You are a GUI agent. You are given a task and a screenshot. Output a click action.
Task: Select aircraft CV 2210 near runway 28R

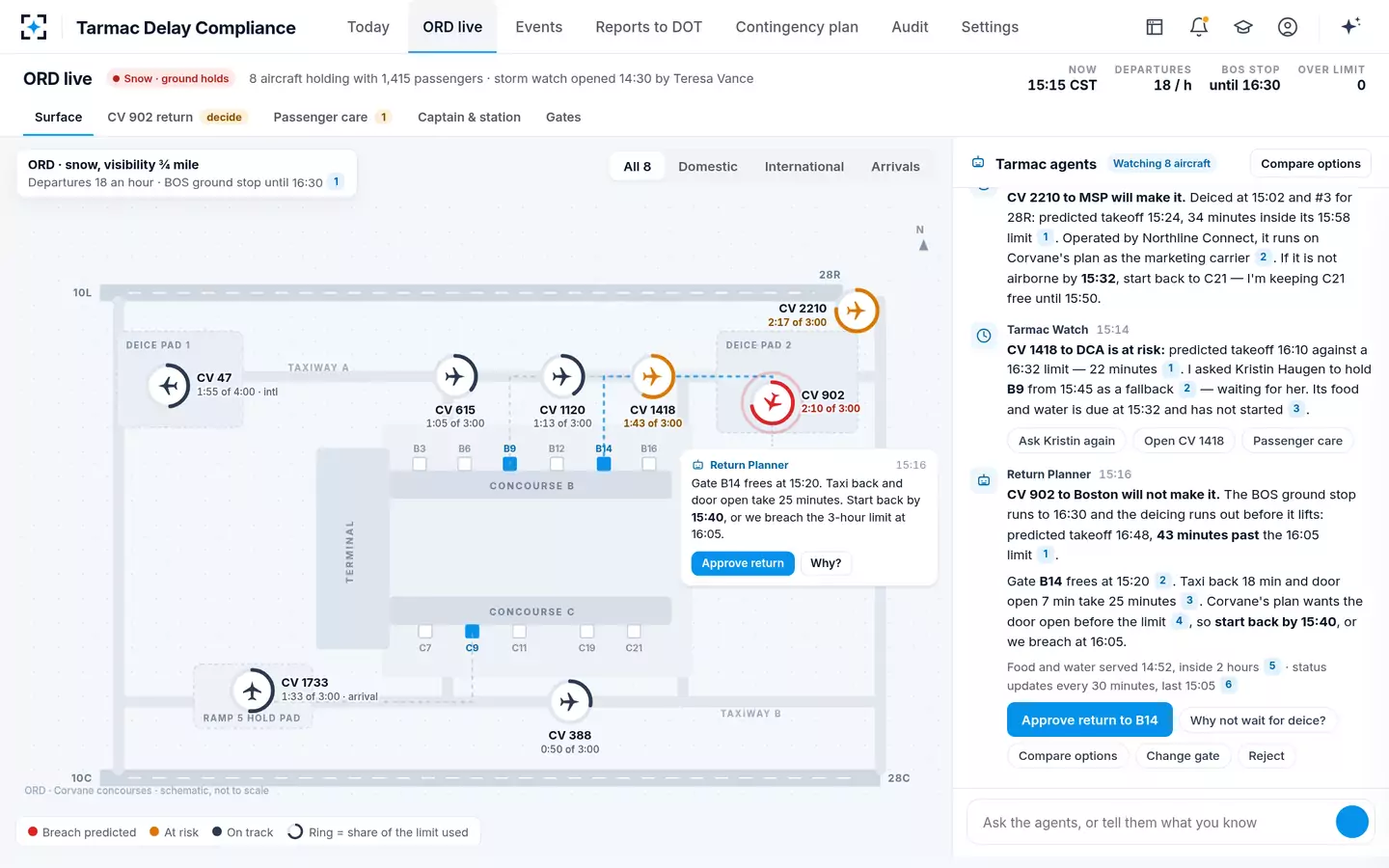856,311
